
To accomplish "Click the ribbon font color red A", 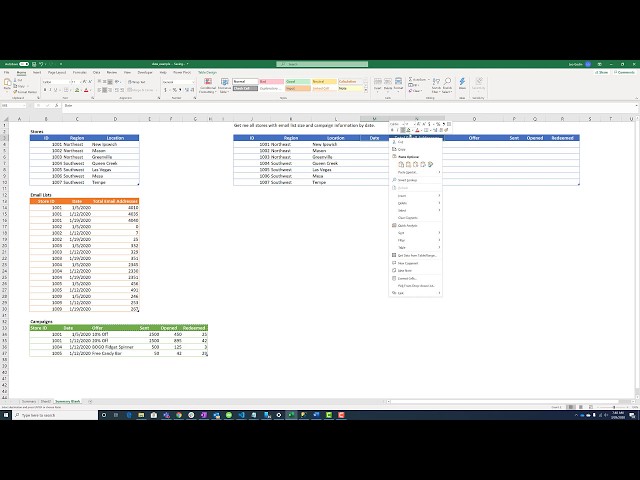I will pyautogui.click(x=86, y=90).
